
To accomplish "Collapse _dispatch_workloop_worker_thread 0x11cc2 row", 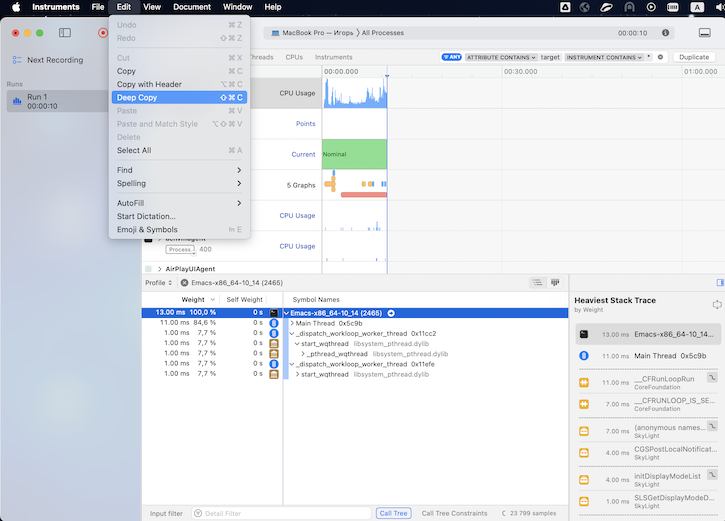I will (x=292, y=333).
